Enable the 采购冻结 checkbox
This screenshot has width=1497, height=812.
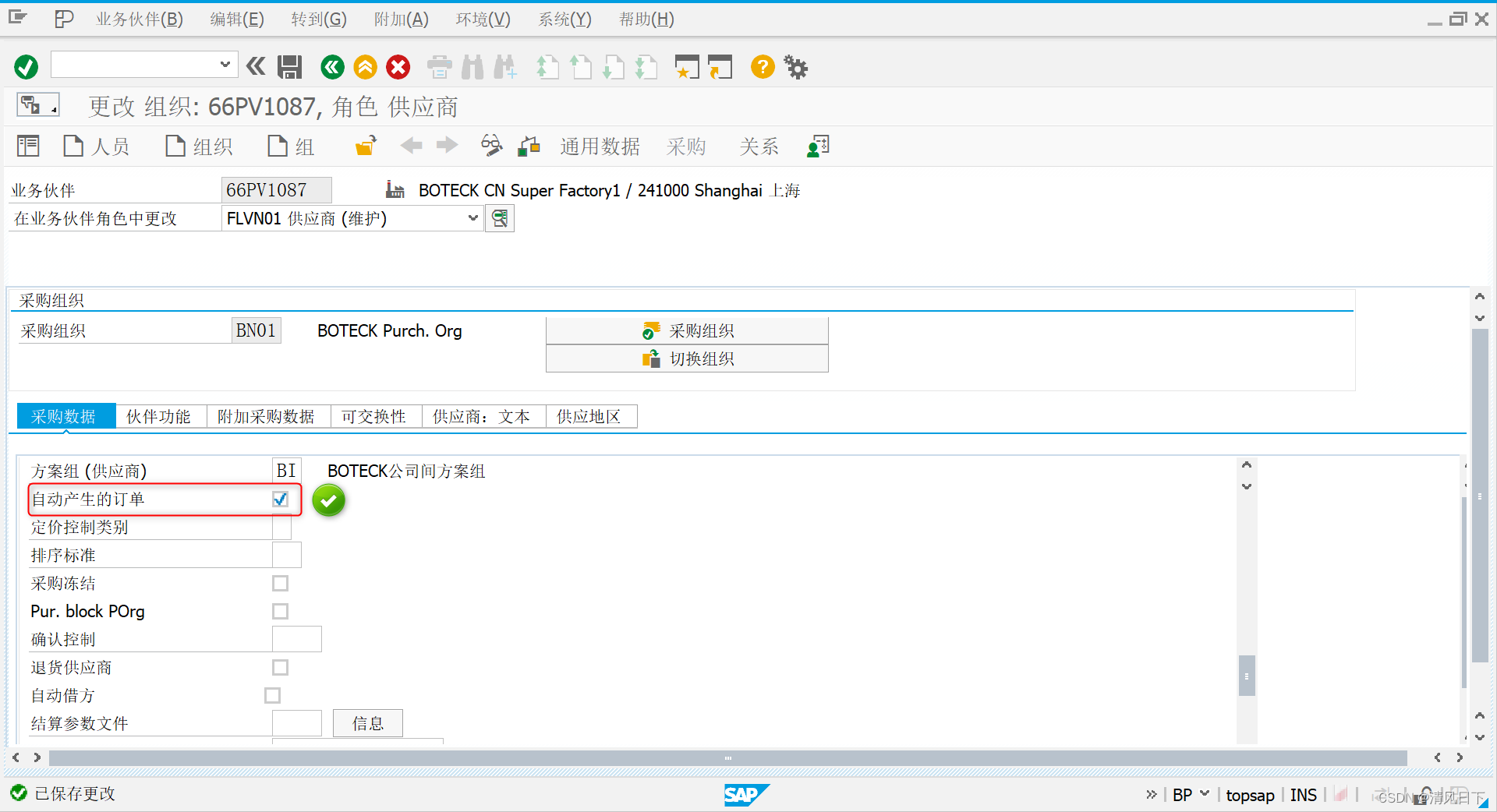pyautogui.click(x=280, y=583)
